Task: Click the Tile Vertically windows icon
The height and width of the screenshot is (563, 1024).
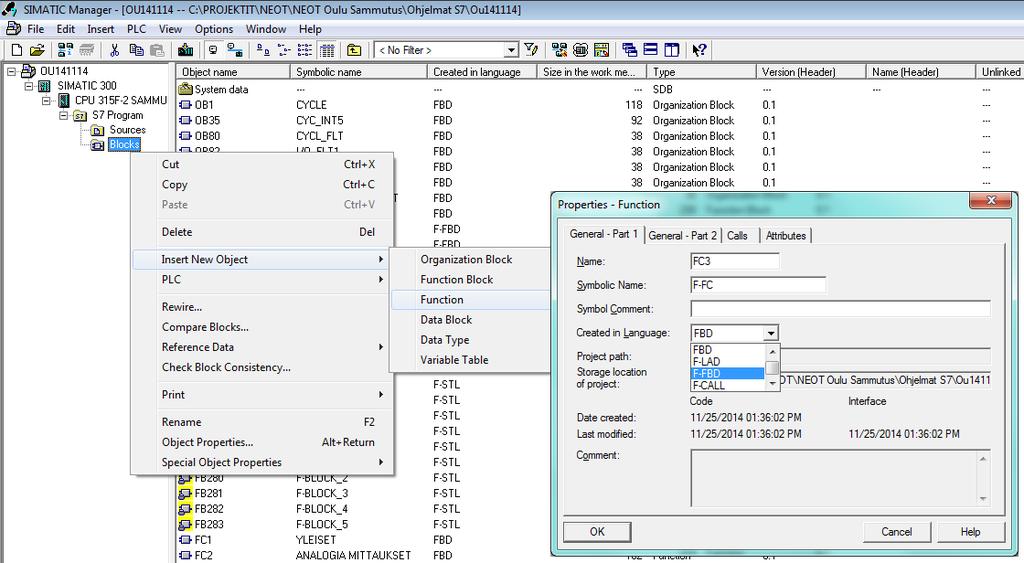Action: pos(671,50)
